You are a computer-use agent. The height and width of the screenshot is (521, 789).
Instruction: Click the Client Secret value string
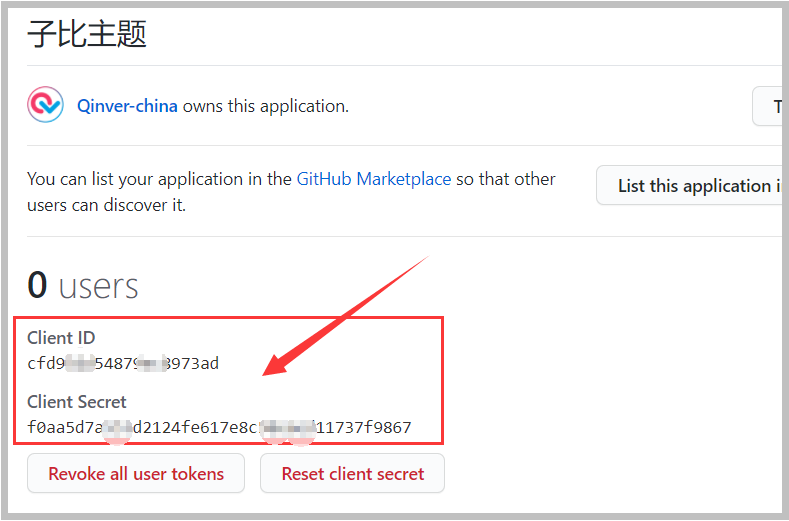tap(219, 428)
